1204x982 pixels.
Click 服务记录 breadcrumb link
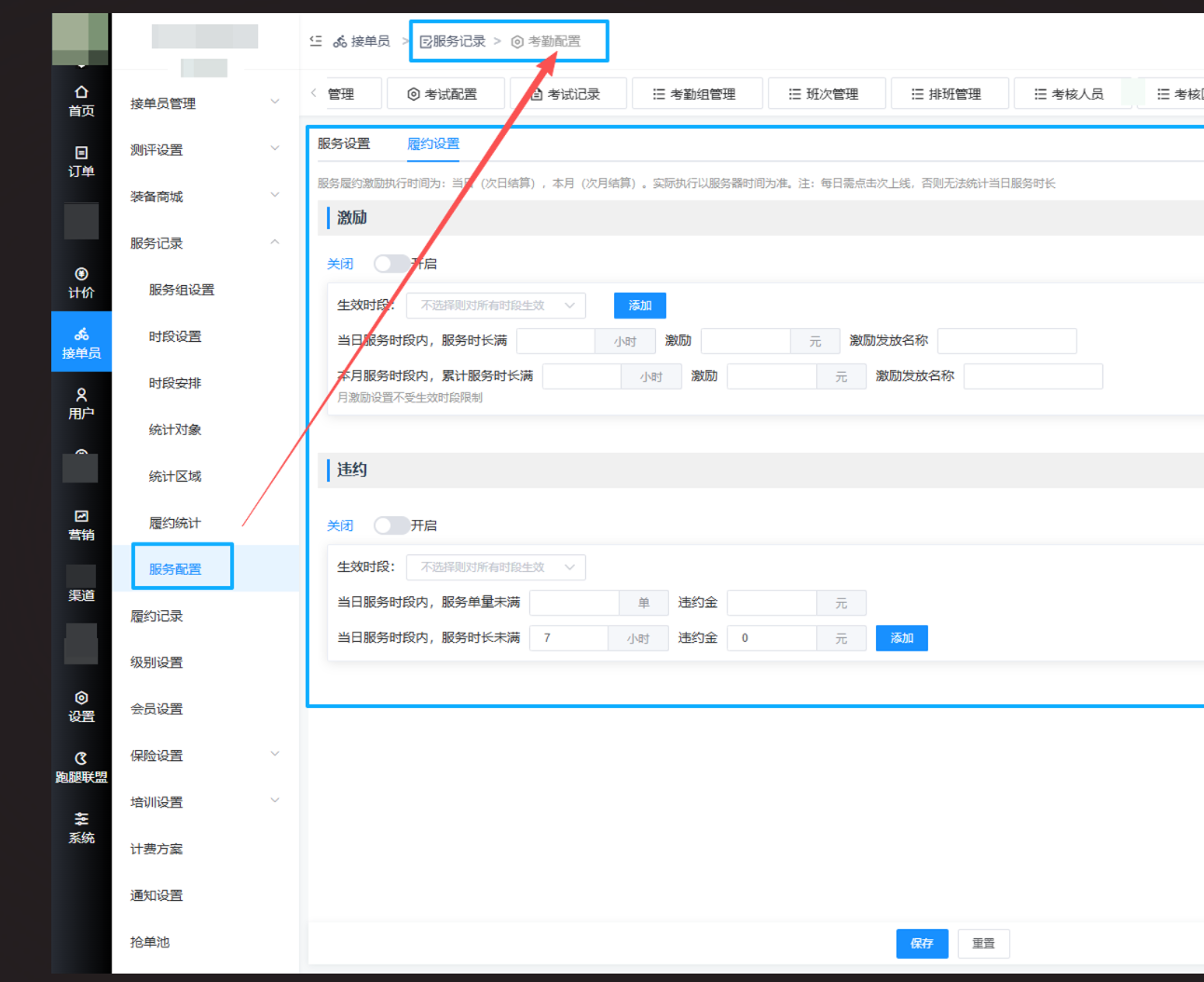[x=453, y=41]
